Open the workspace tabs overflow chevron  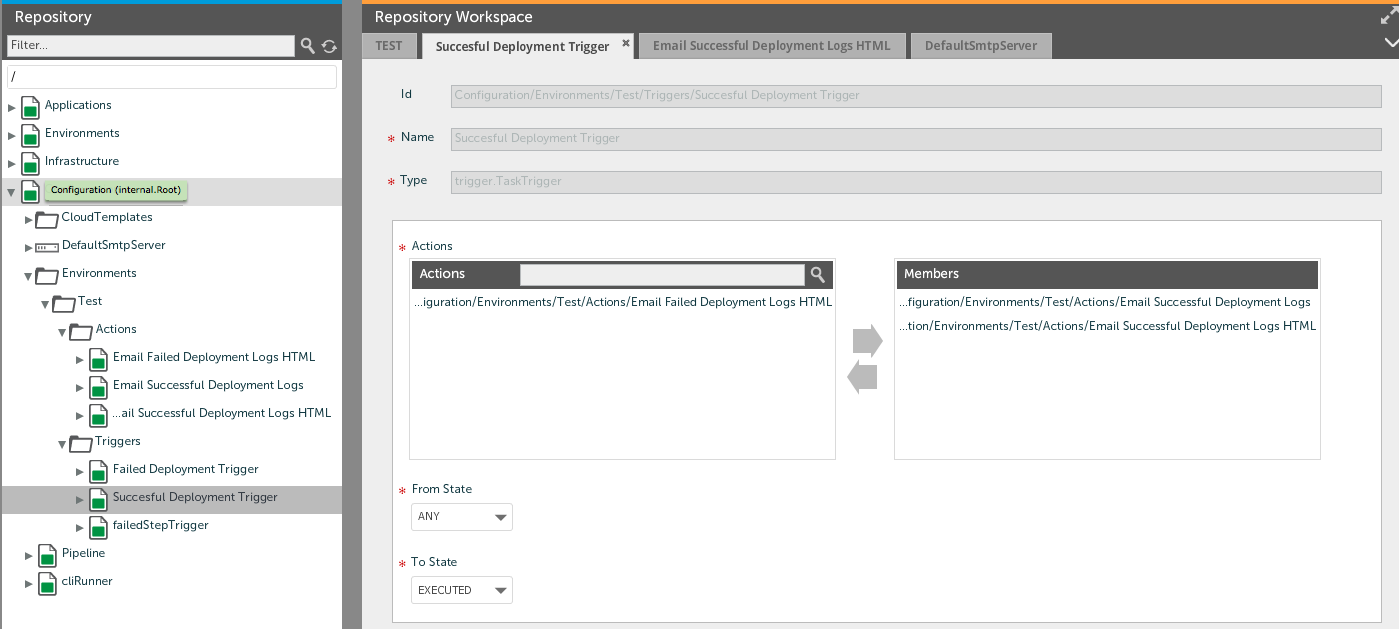tap(1390, 42)
